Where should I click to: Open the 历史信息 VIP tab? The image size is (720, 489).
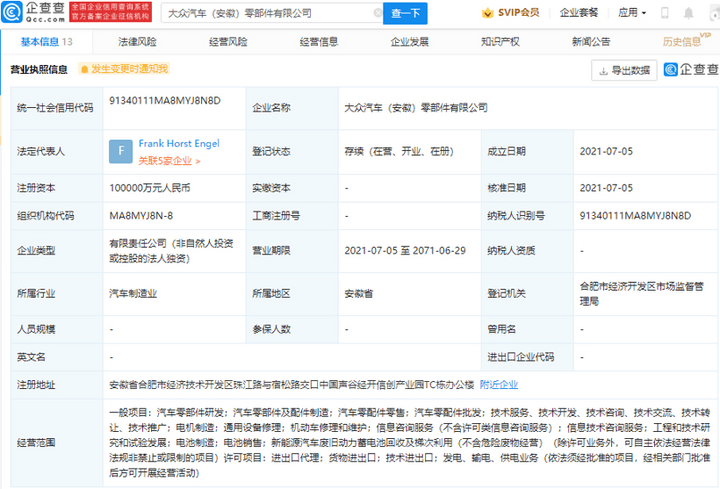[x=682, y=42]
